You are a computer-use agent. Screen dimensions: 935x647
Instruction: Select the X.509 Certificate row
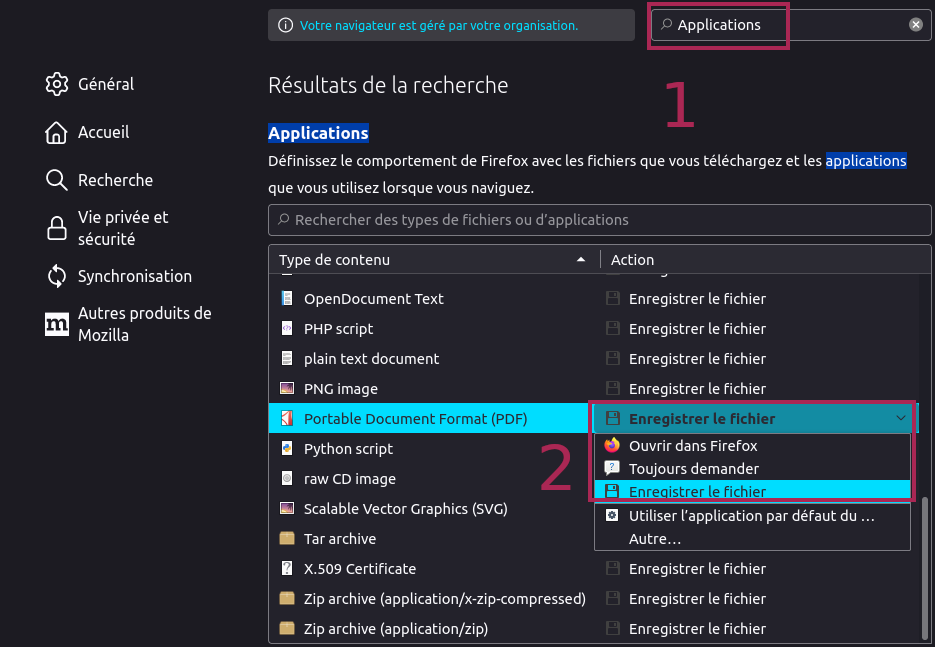click(x=594, y=568)
